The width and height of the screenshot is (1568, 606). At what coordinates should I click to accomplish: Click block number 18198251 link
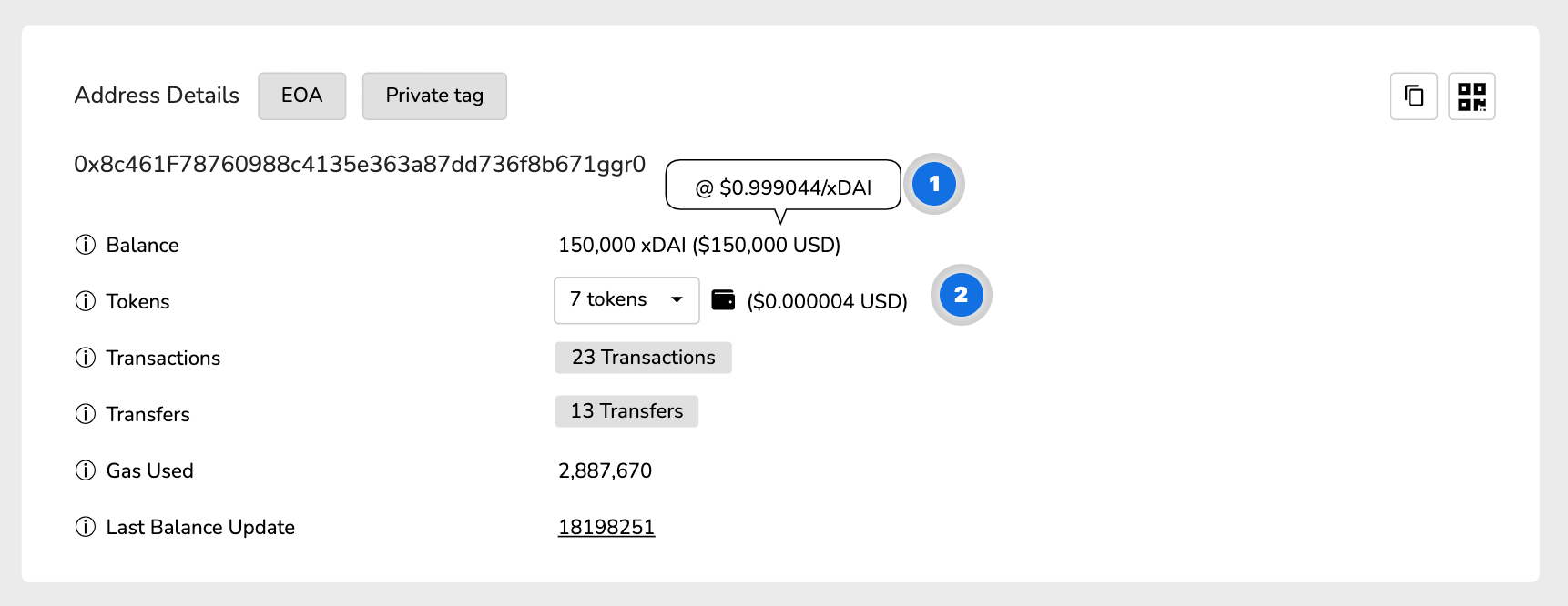(606, 526)
